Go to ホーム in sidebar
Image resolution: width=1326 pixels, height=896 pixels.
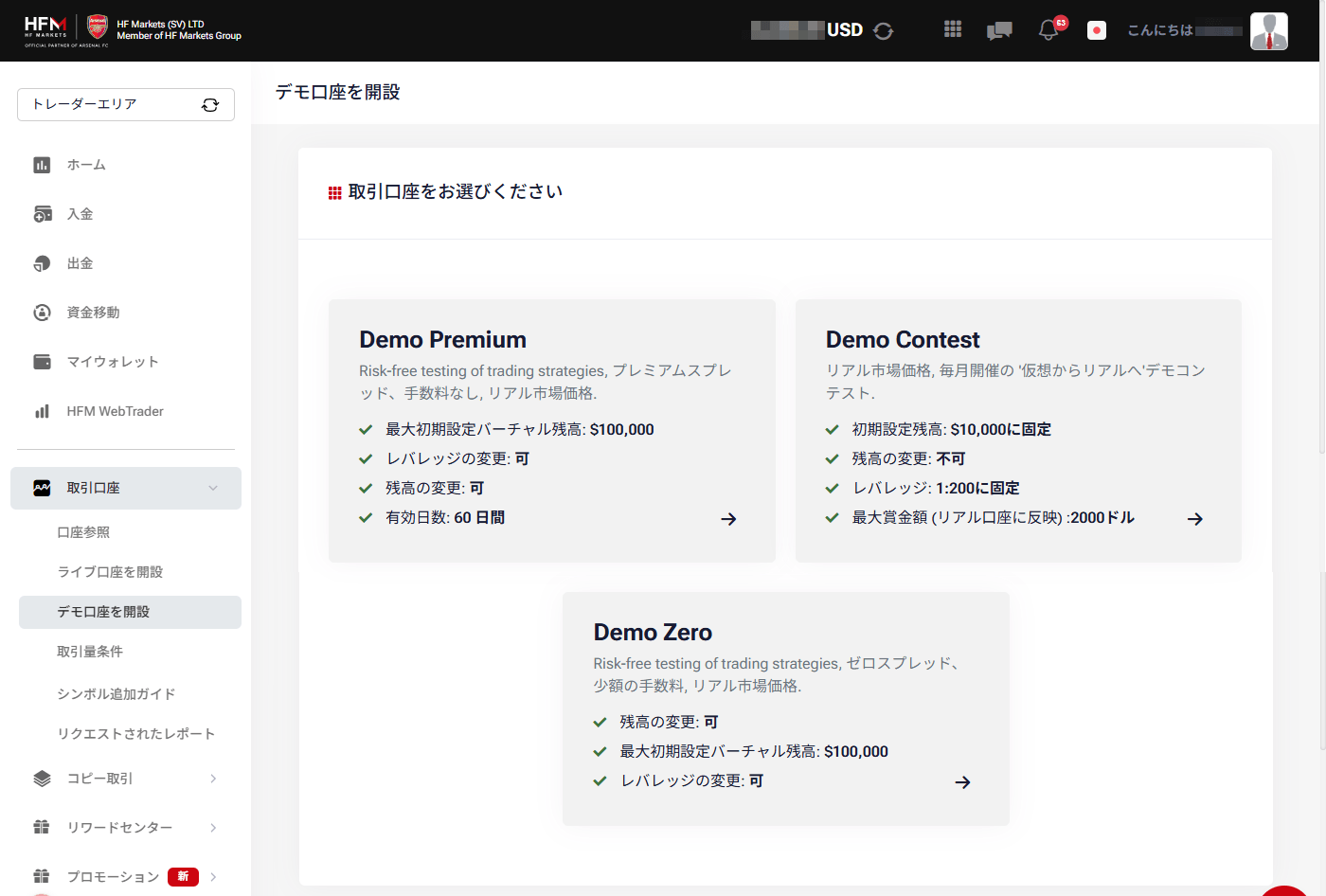click(86, 165)
